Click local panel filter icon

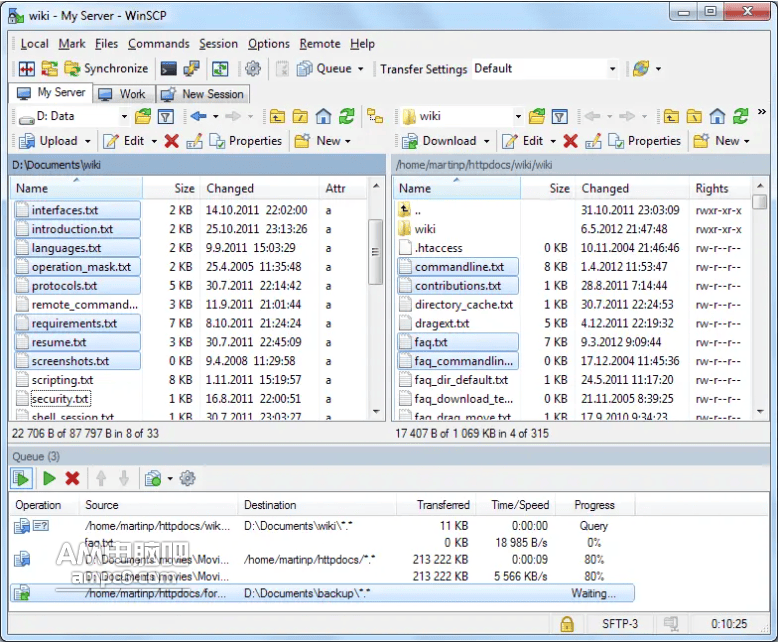166,117
